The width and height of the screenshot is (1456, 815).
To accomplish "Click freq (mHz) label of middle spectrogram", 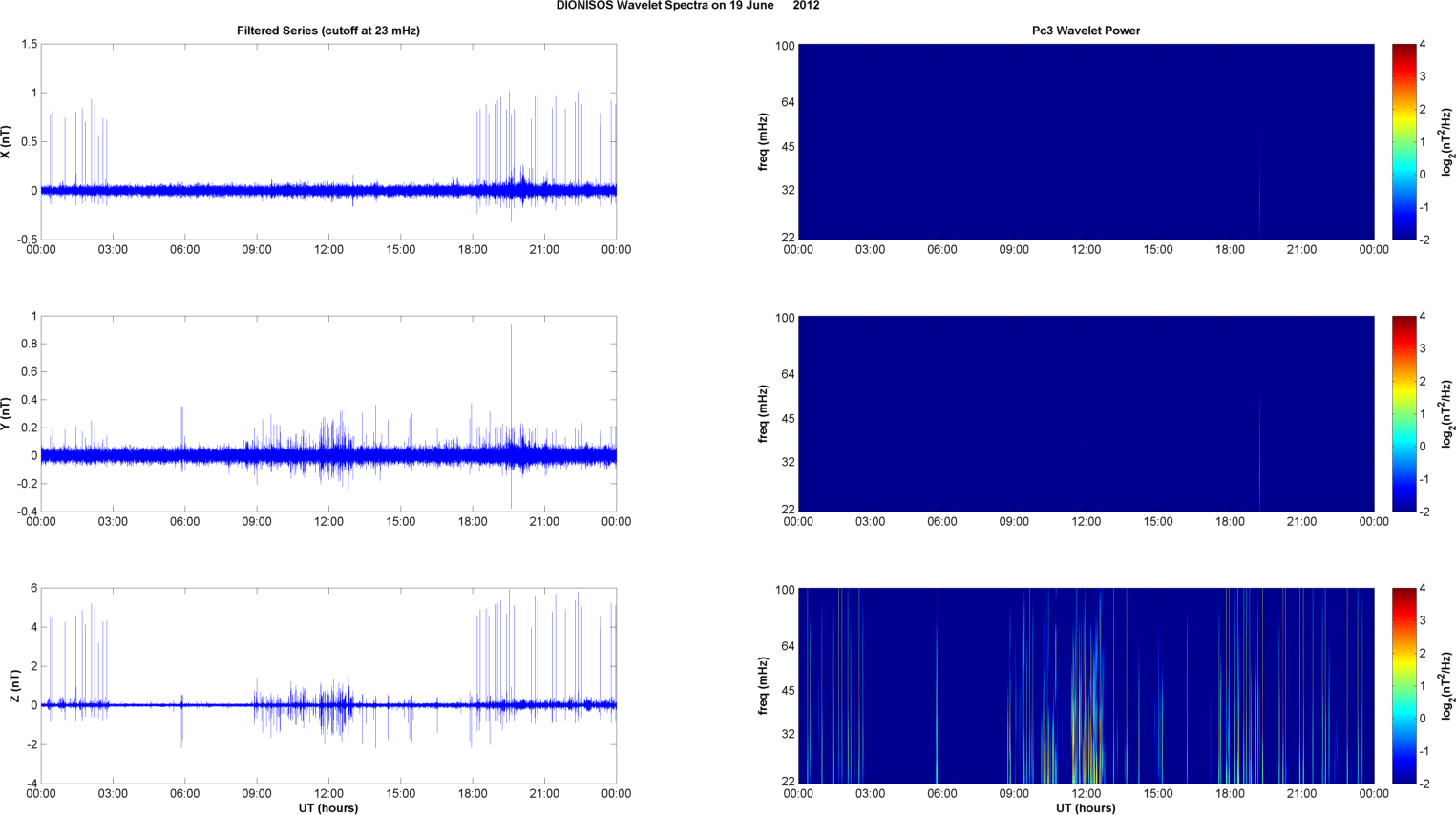I will [763, 414].
